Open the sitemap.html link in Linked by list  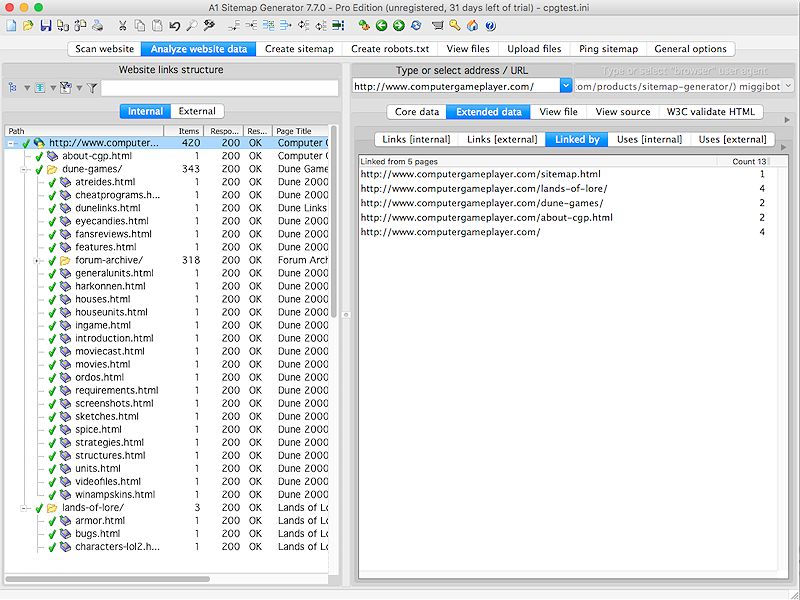click(x=481, y=174)
